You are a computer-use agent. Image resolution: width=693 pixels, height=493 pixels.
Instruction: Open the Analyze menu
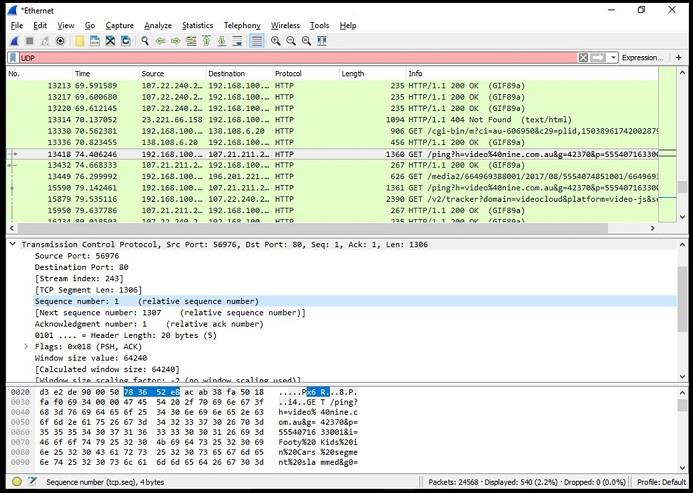[x=158, y=26]
